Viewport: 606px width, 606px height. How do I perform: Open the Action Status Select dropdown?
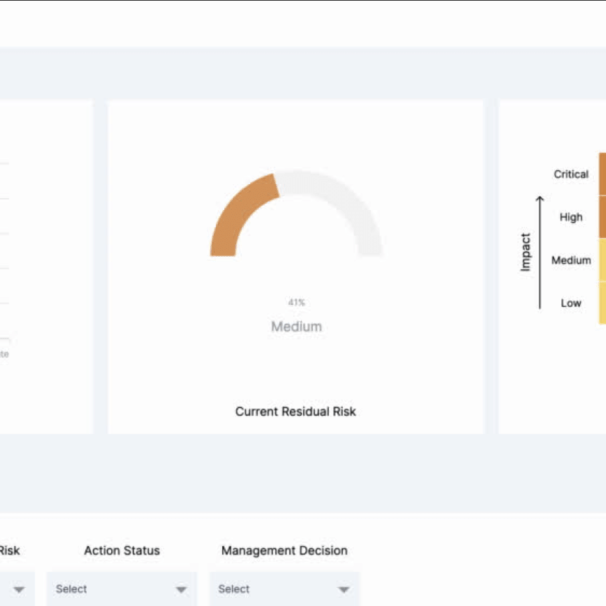point(121,589)
